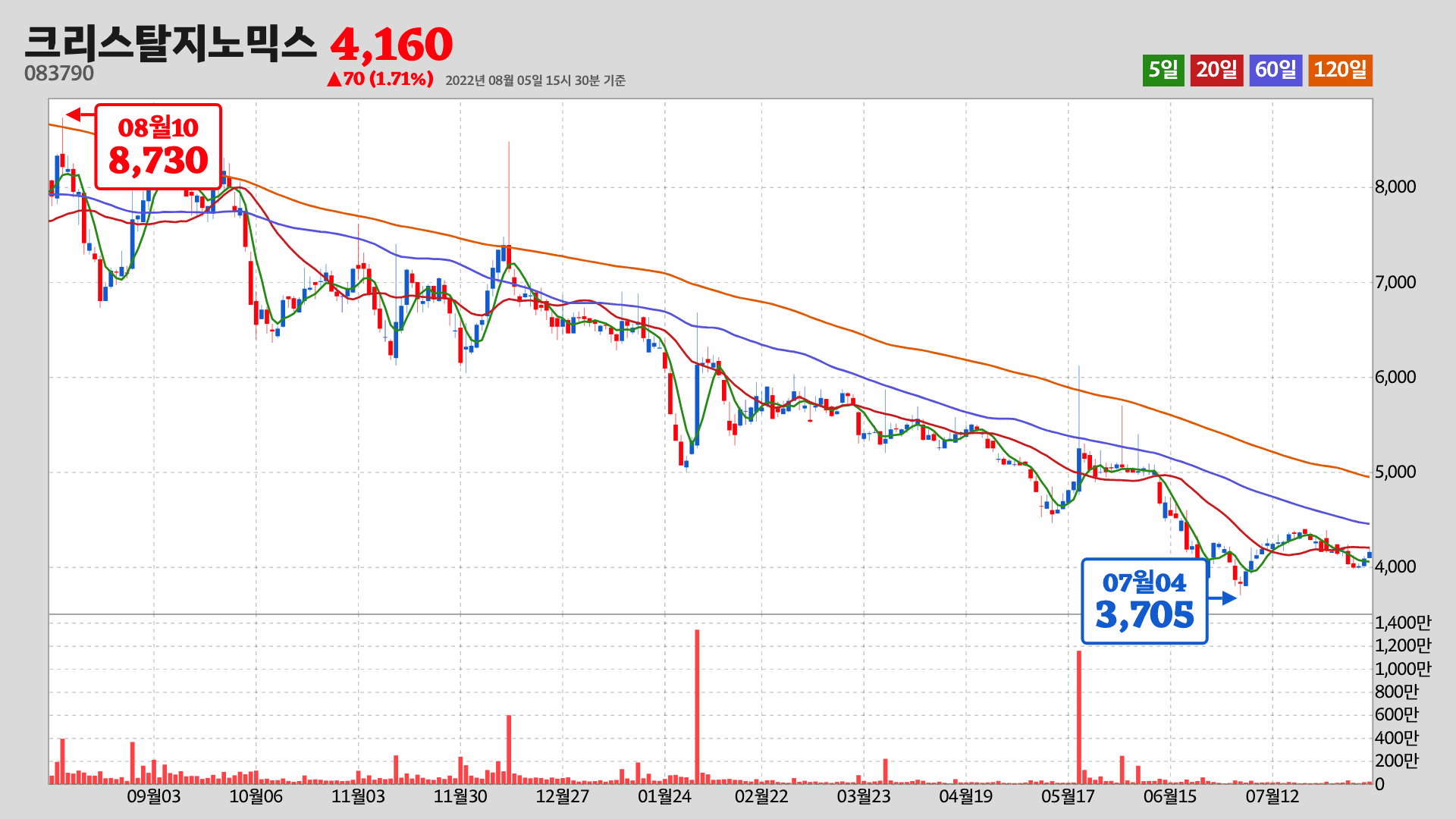Click the current price 4,160
Viewport: 1456px width, 819px height.
391,45
